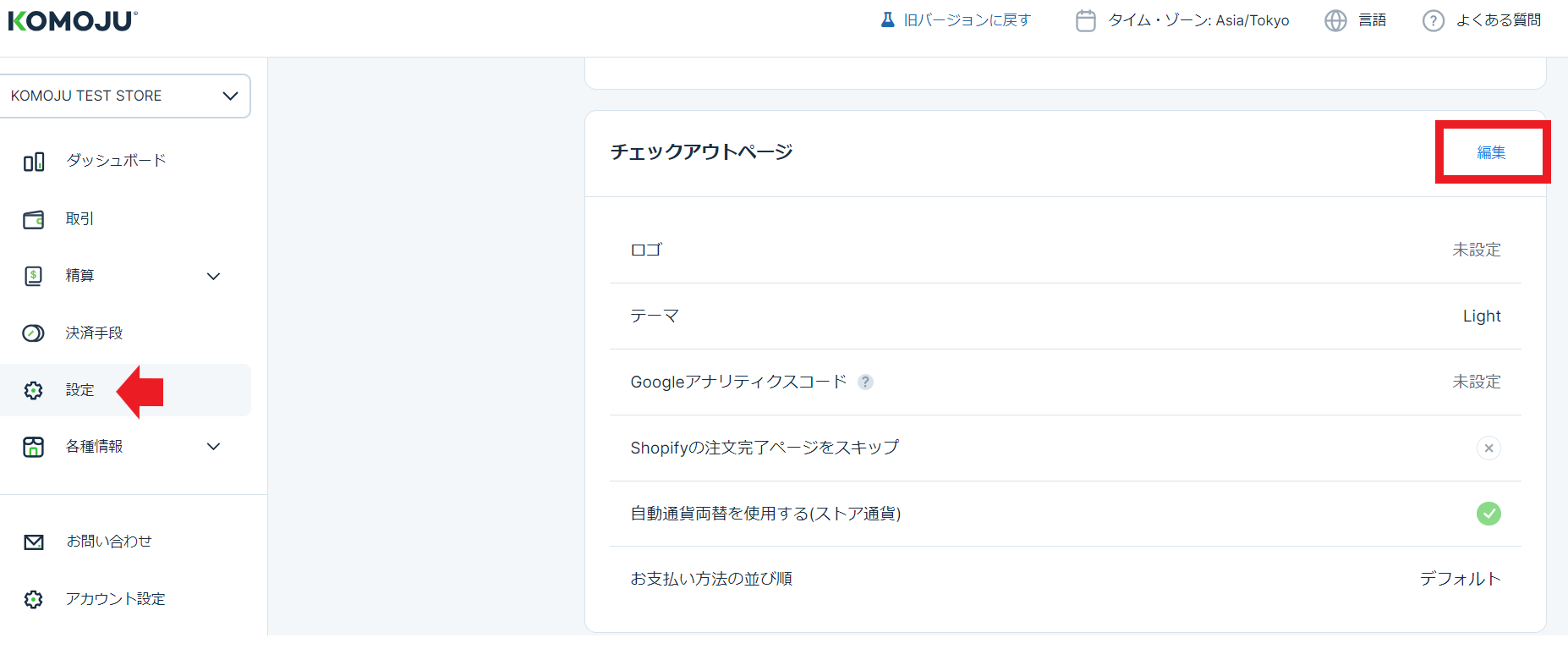Toggle the Shopify skip order page X indicator

pos(1489,448)
